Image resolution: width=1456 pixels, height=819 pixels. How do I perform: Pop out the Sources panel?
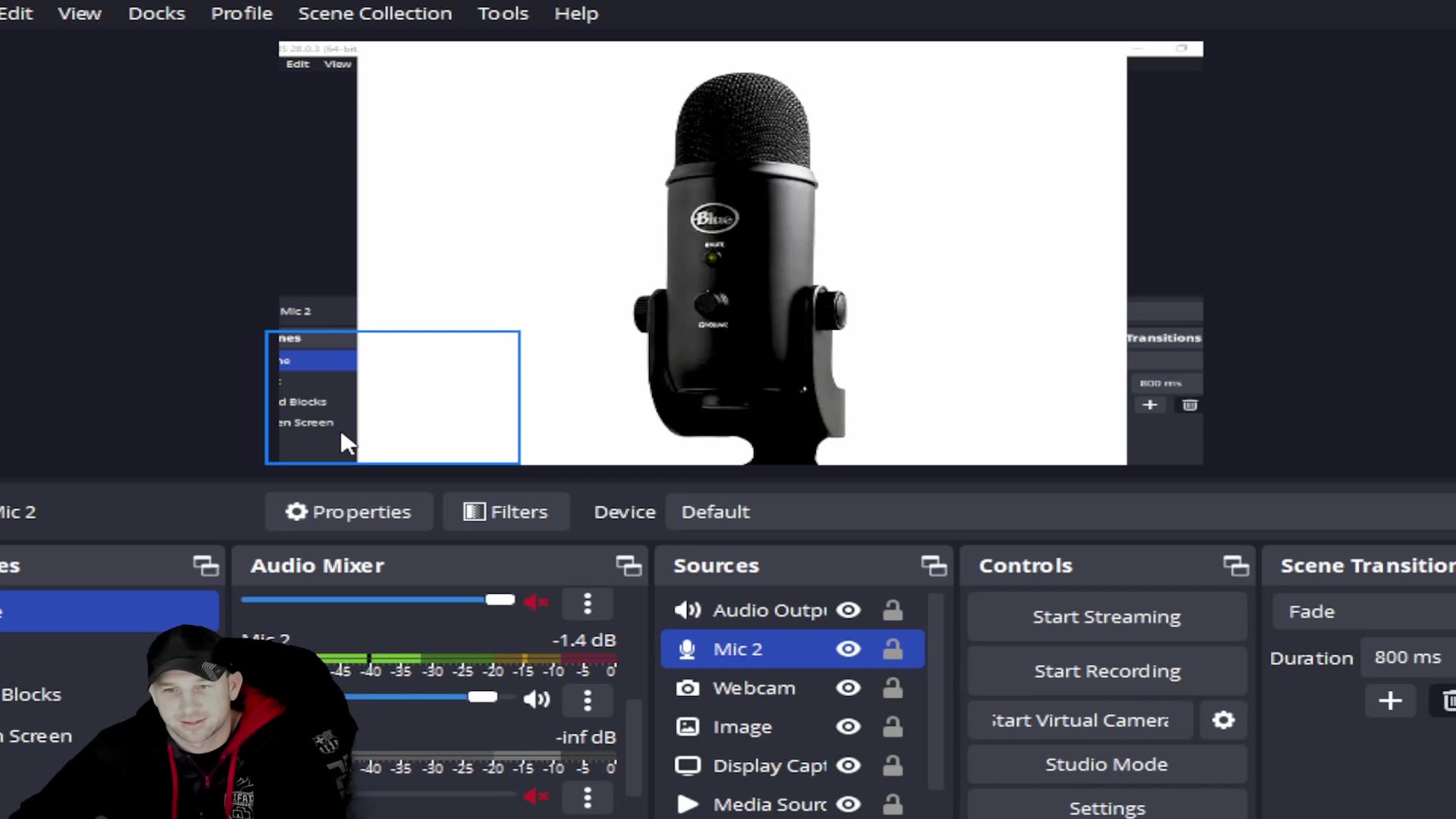coord(934,565)
